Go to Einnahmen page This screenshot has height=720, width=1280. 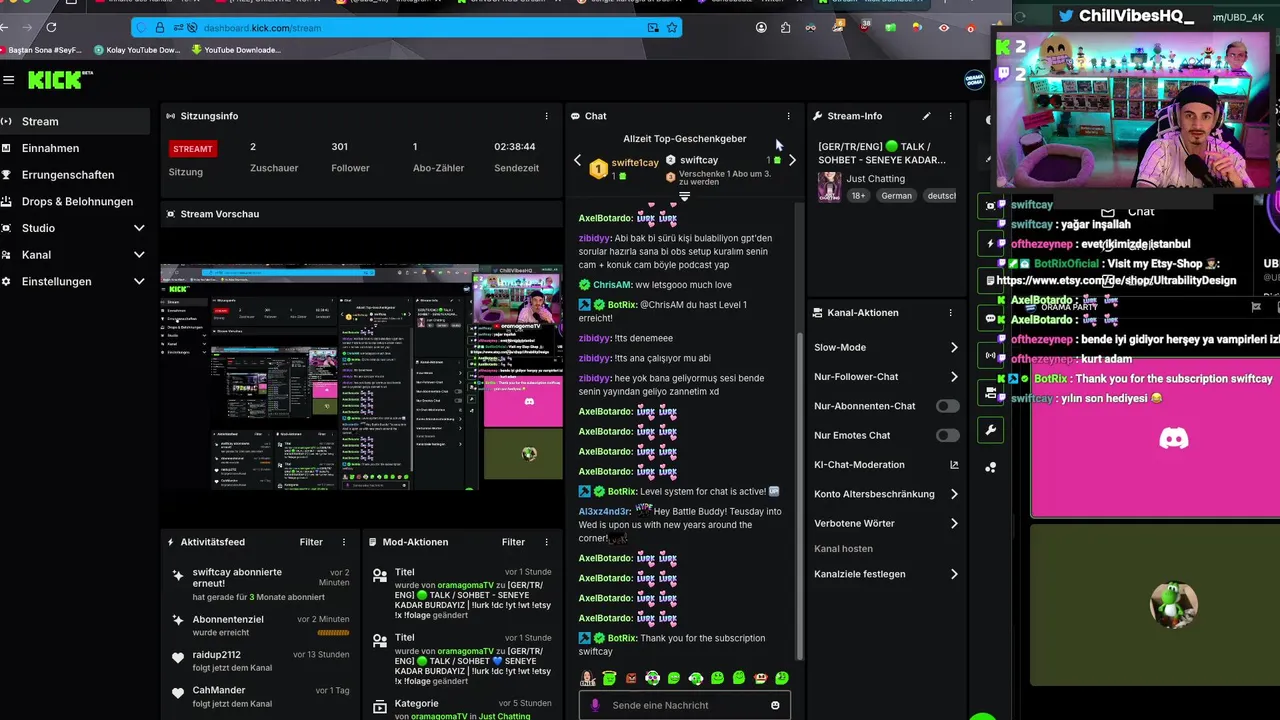click(75, 148)
